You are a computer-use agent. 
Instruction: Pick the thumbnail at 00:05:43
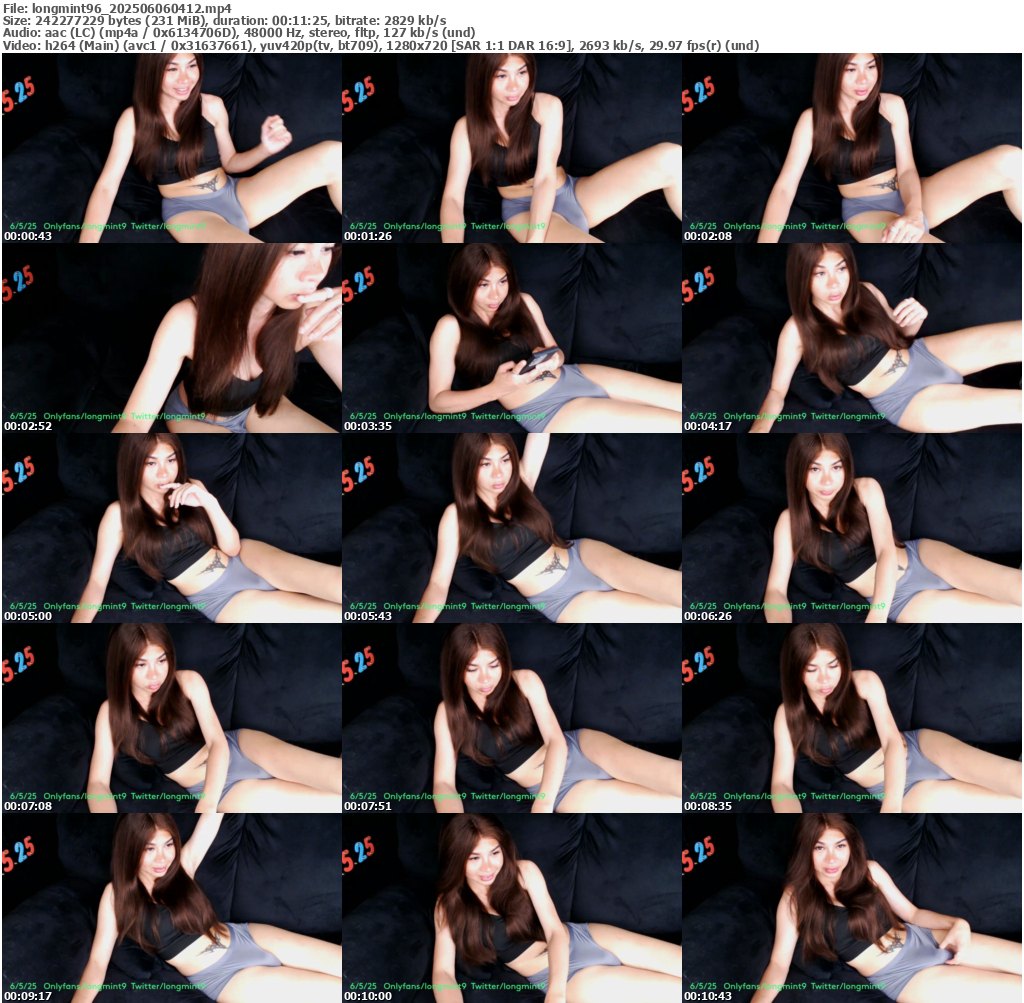511,527
